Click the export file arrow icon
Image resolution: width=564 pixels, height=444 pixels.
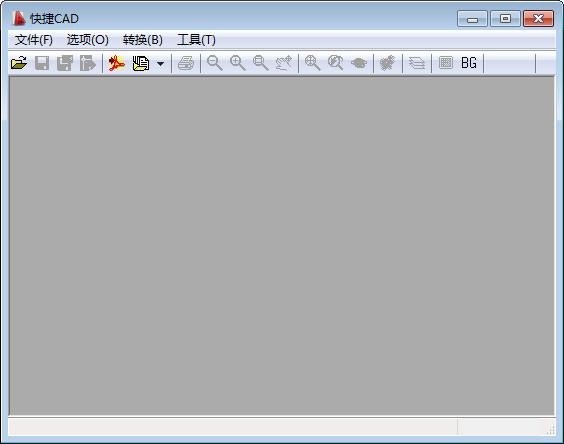coord(88,63)
